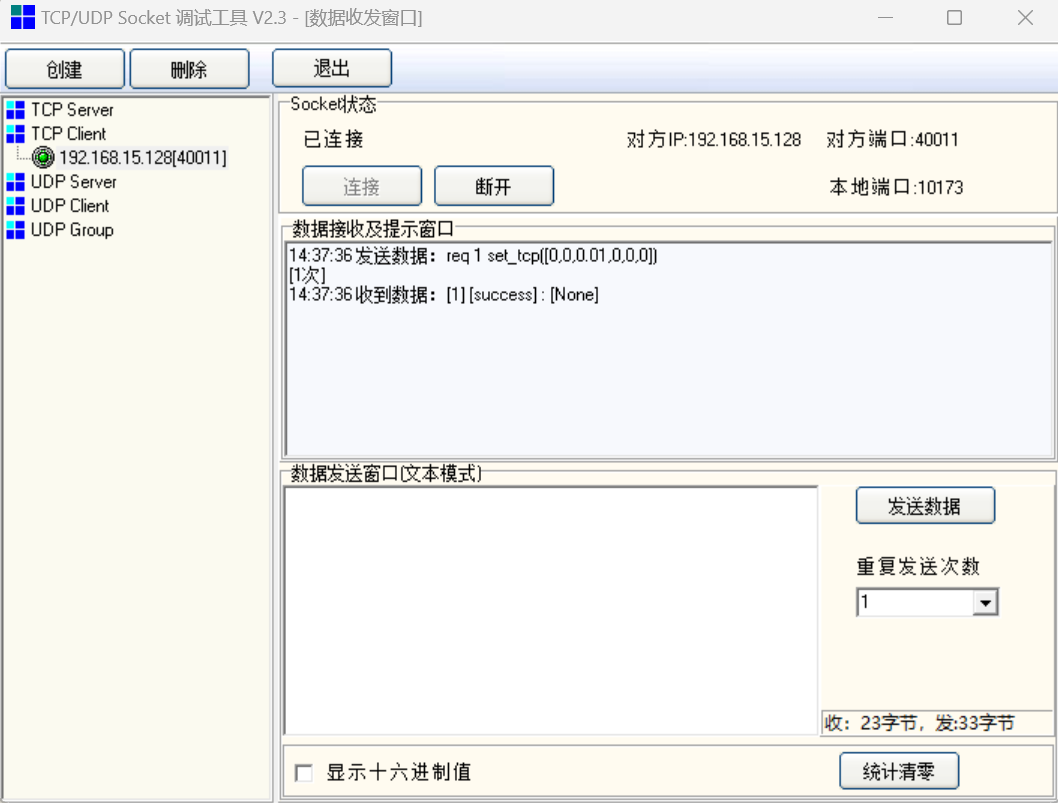Click the UDP Group tree icon
The width and height of the screenshot is (1058, 803).
click(15, 229)
